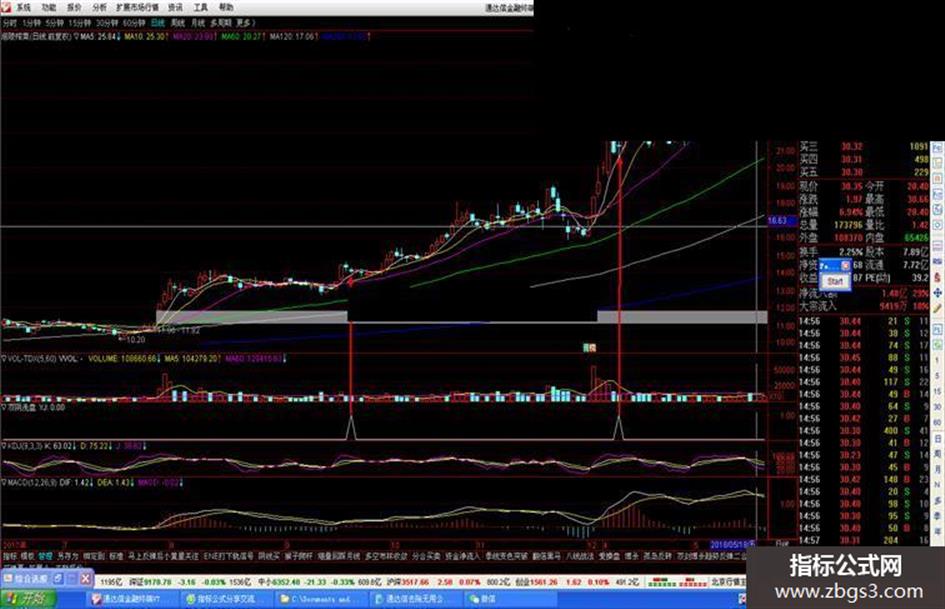Close the 综合选股 floating panel
Screen dimensions: 945x609
click(86, 579)
